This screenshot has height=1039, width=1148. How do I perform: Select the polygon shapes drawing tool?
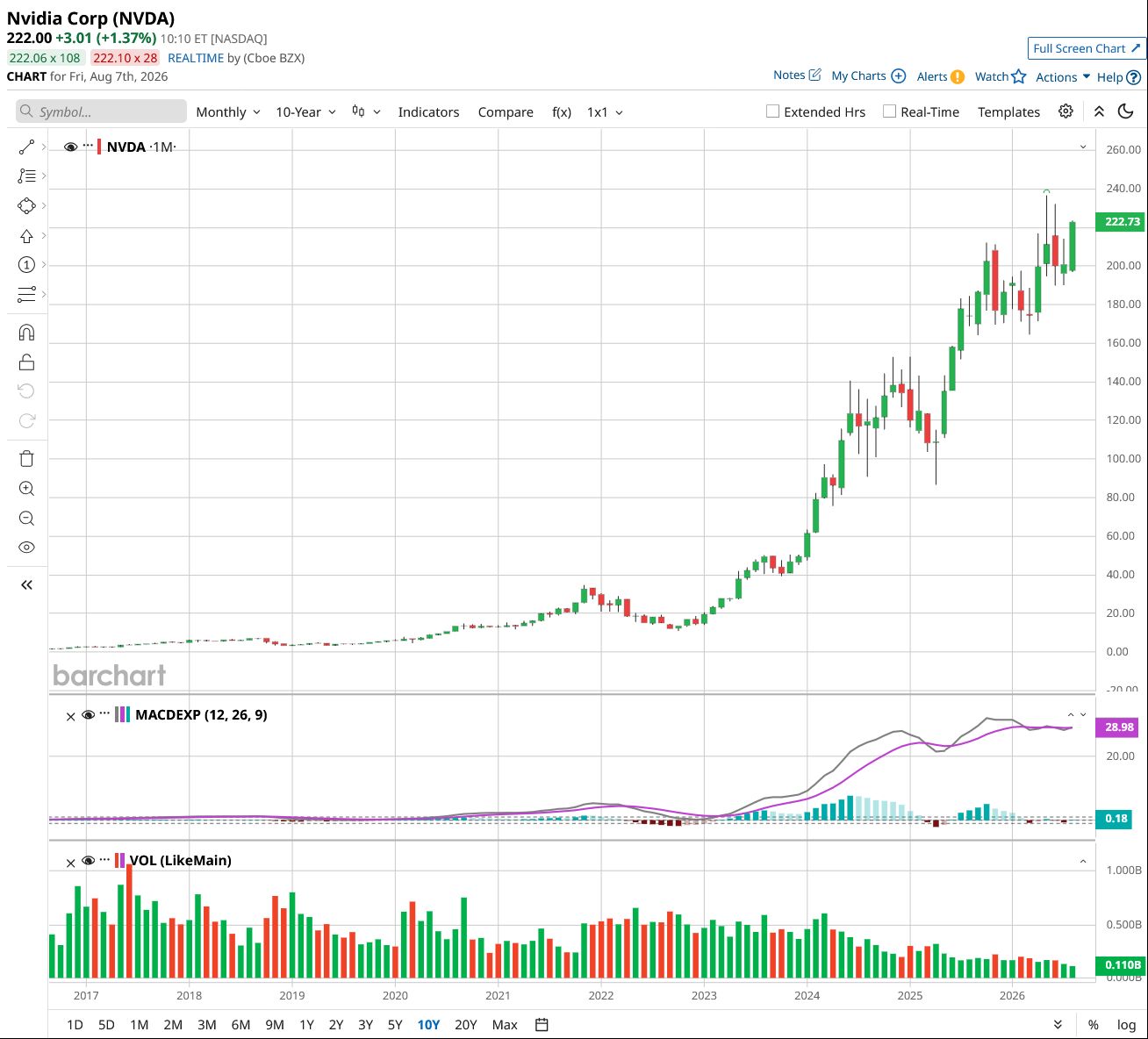(x=26, y=206)
